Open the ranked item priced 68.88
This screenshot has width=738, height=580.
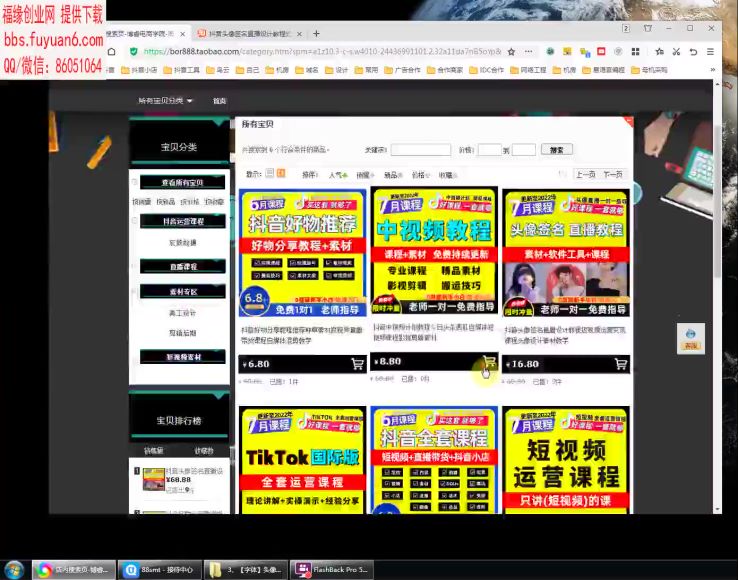coord(183,480)
